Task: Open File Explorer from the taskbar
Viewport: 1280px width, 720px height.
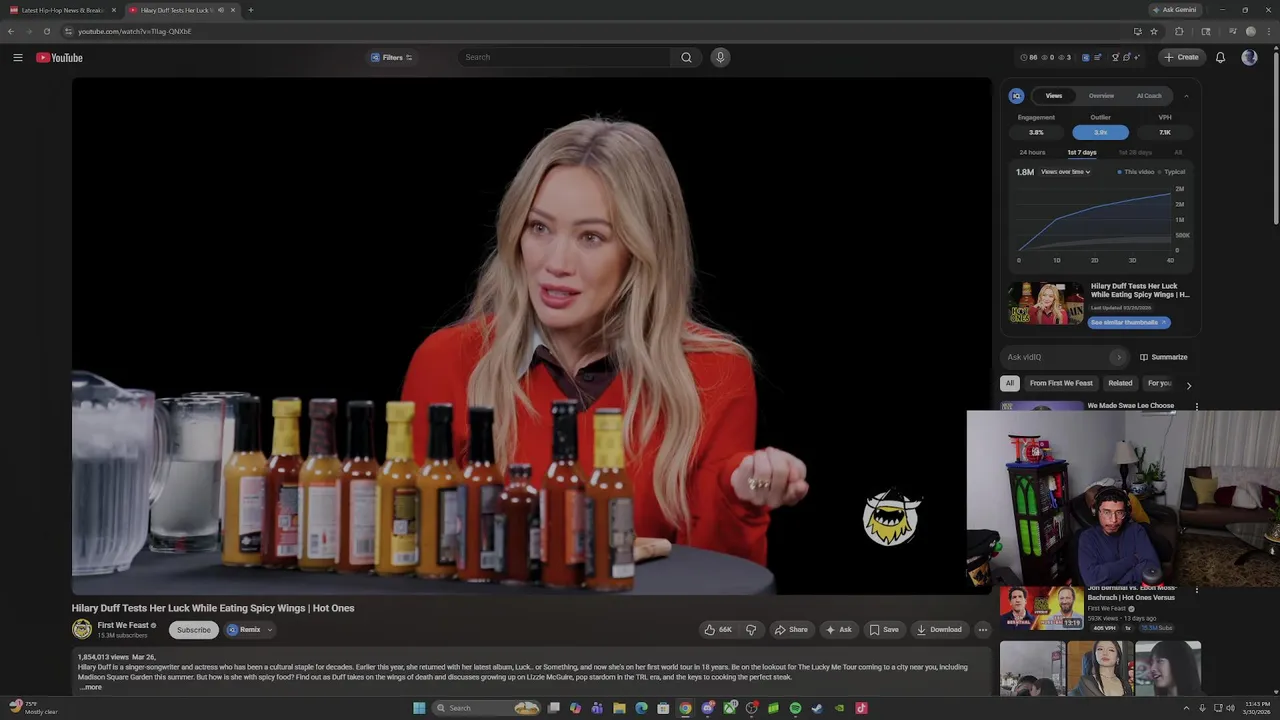Action: [619, 708]
